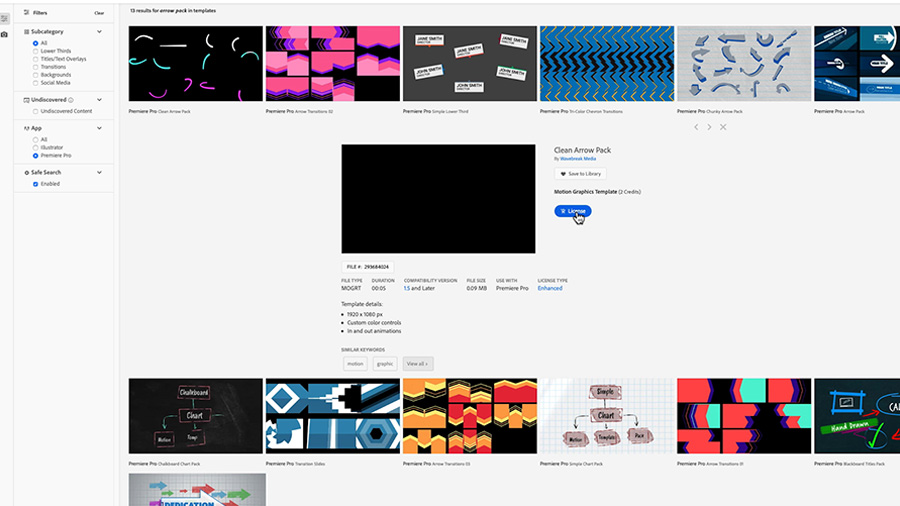900x506 pixels.
Task: Click the 'In and out animations' detail
Action: [x=374, y=331]
